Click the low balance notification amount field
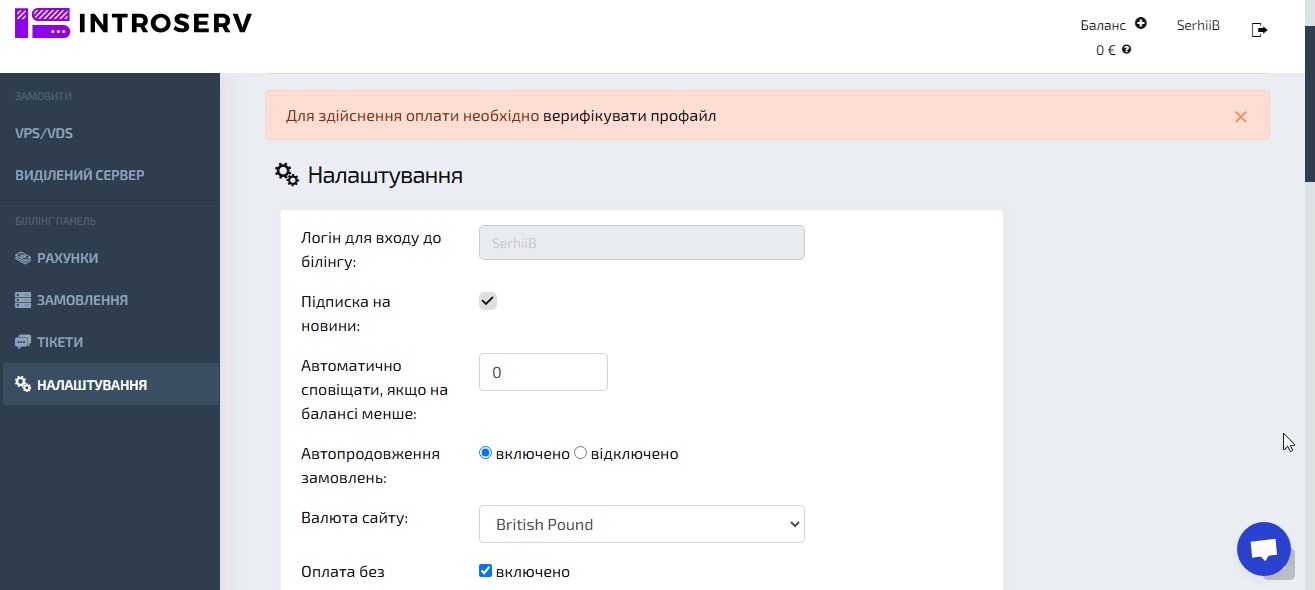The height and width of the screenshot is (590, 1315). pyautogui.click(x=543, y=372)
